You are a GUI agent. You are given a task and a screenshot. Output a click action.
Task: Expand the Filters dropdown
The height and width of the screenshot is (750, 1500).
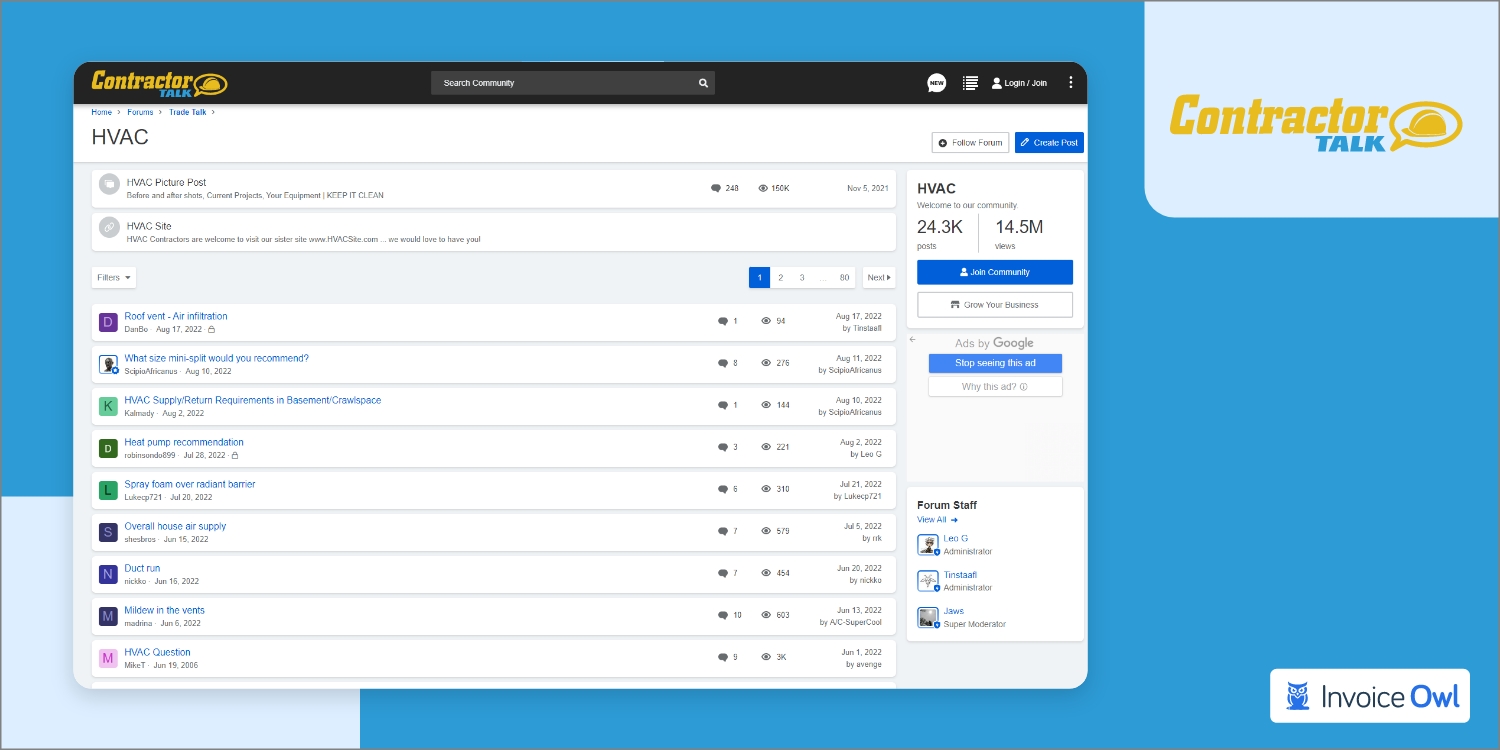114,277
